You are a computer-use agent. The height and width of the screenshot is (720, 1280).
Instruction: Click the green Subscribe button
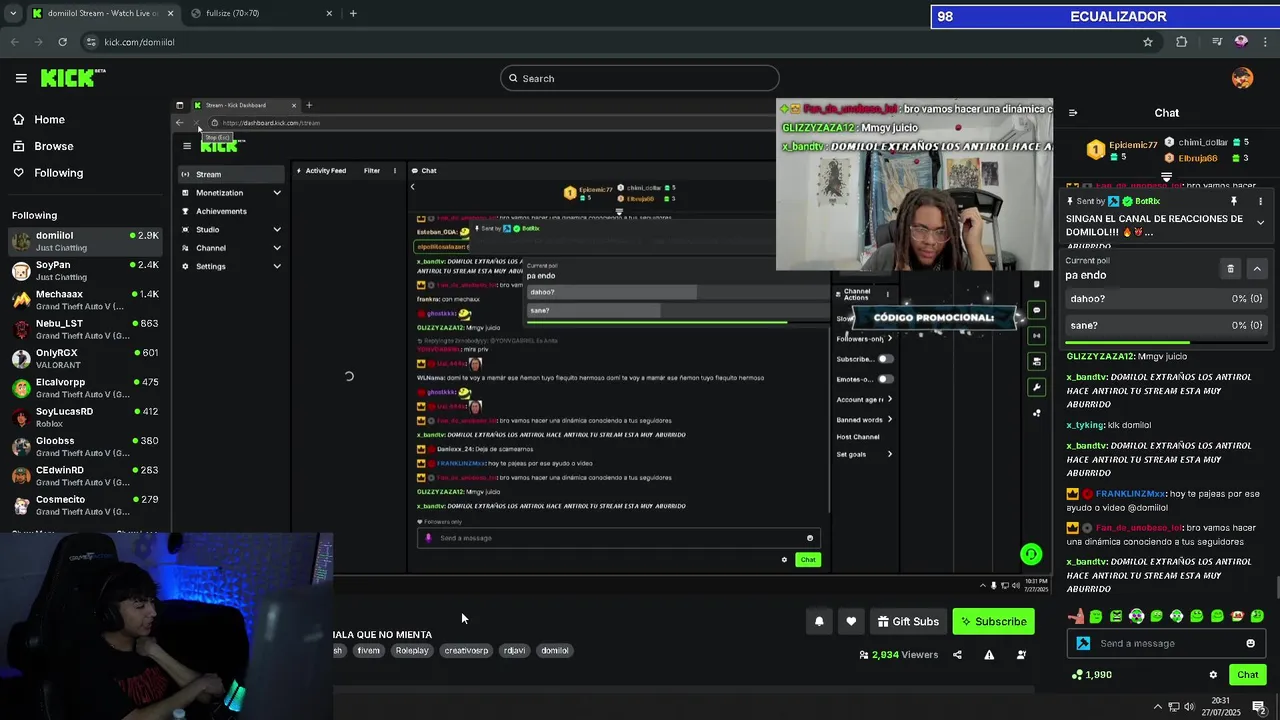coord(993,621)
